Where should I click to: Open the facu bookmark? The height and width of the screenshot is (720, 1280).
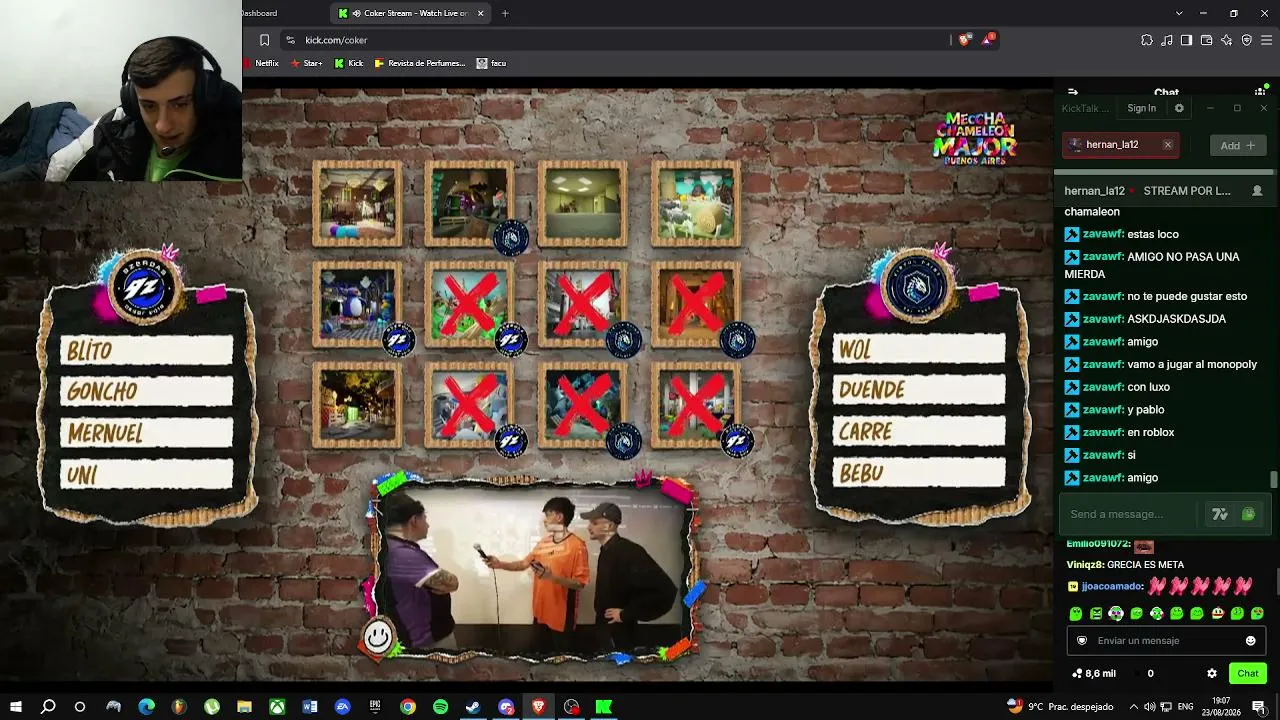[491, 63]
